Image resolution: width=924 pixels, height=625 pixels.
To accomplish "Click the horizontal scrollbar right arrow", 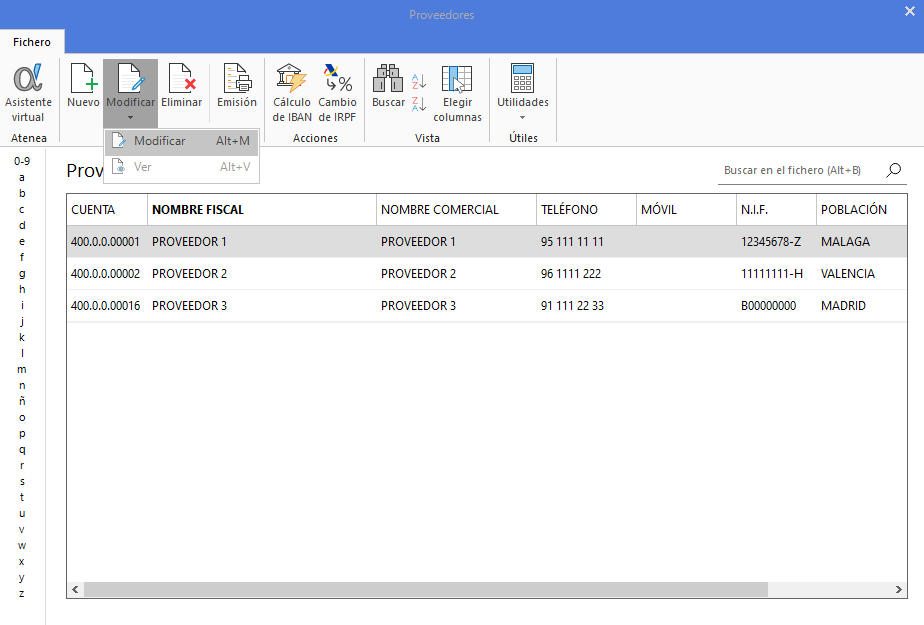I will tap(898, 589).
